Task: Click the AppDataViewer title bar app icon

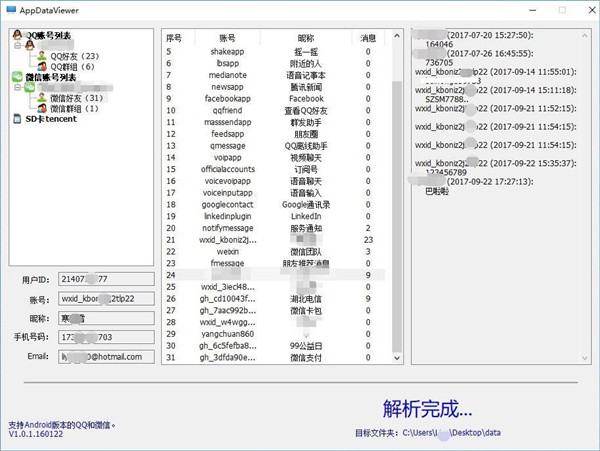Action: click(11, 10)
